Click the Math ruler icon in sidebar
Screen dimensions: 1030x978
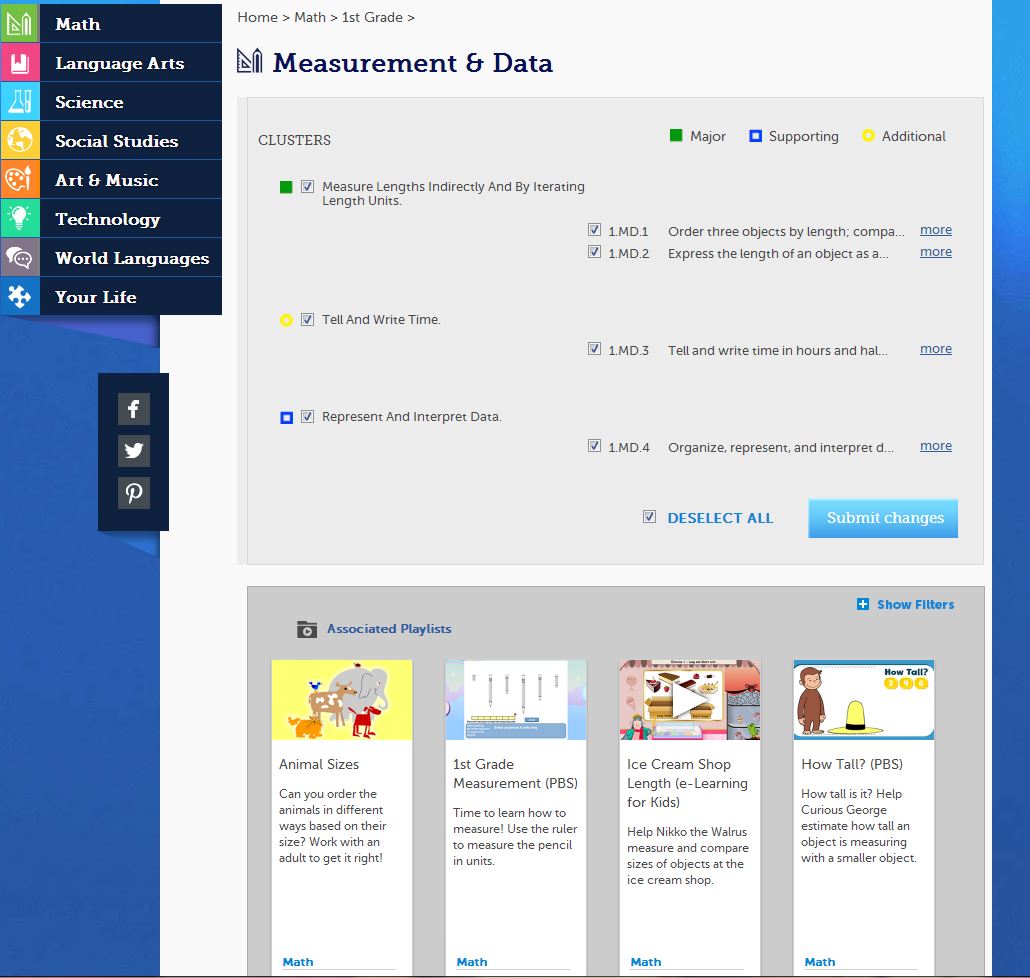coord(20,24)
